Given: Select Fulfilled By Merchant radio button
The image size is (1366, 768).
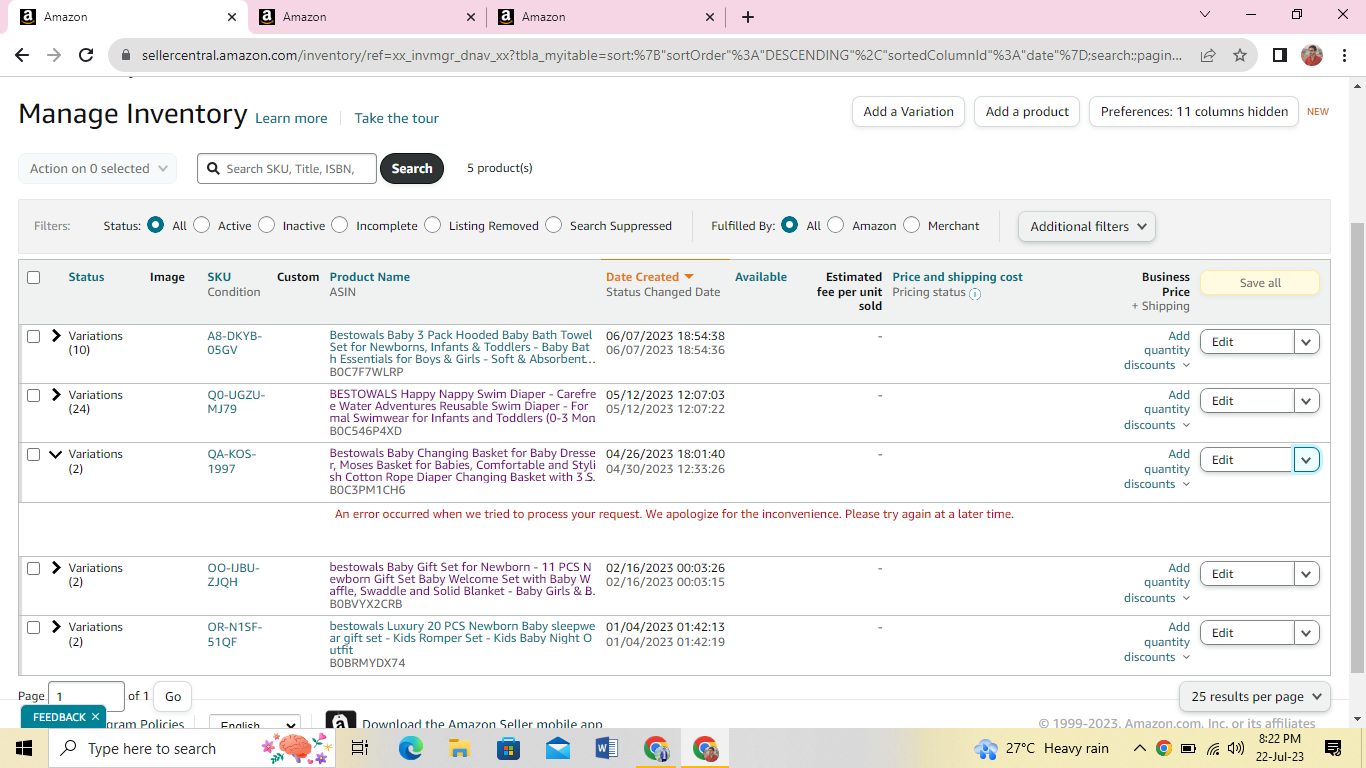Looking at the screenshot, I should coord(911,225).
